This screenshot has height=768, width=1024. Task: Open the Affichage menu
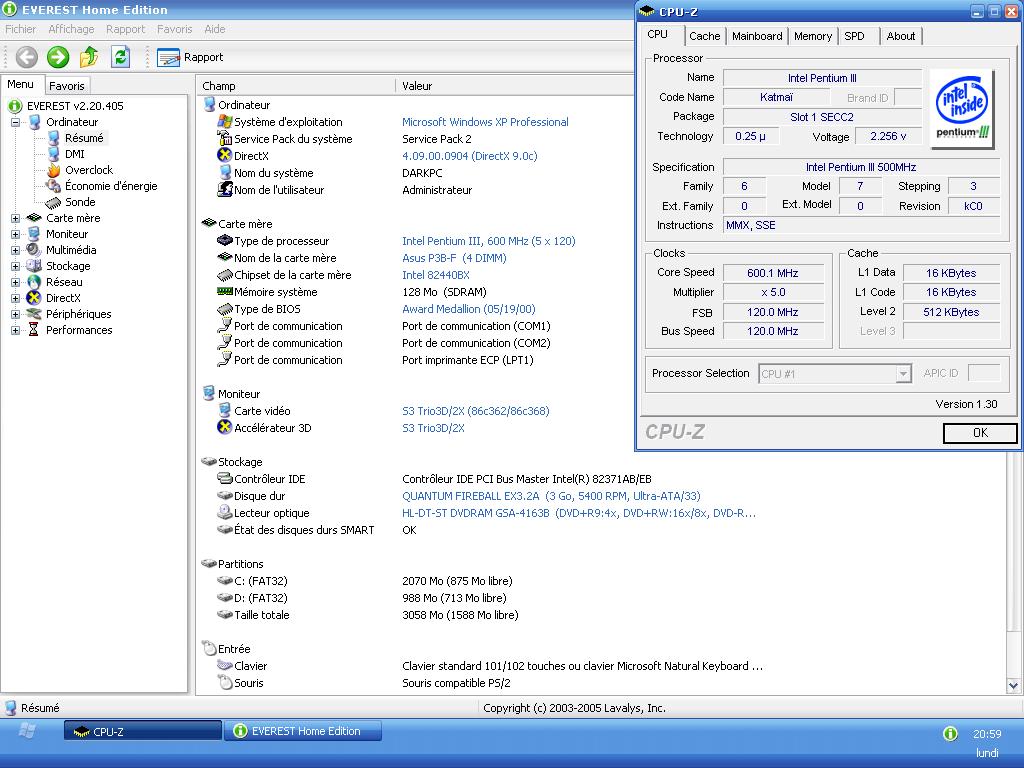(71, 29)
